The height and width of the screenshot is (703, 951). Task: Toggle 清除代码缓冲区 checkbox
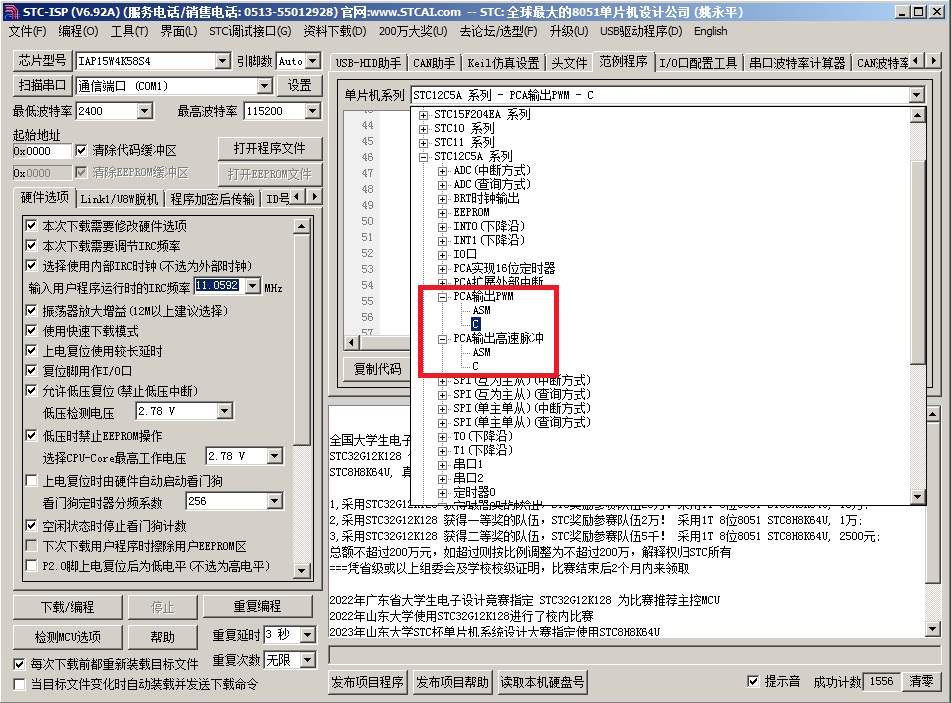(81, 150)
